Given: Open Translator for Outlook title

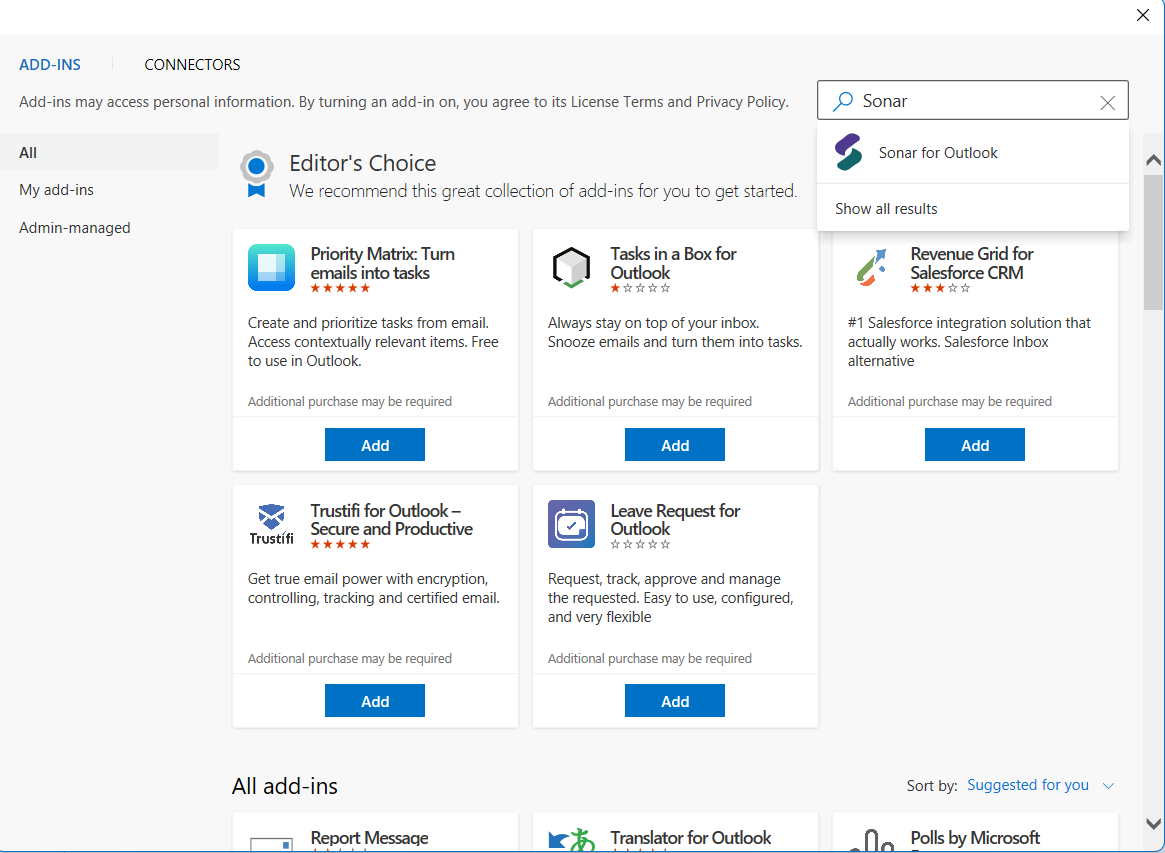Looking at the screenshot, I should pyautogui.click(x=691, y=837).
